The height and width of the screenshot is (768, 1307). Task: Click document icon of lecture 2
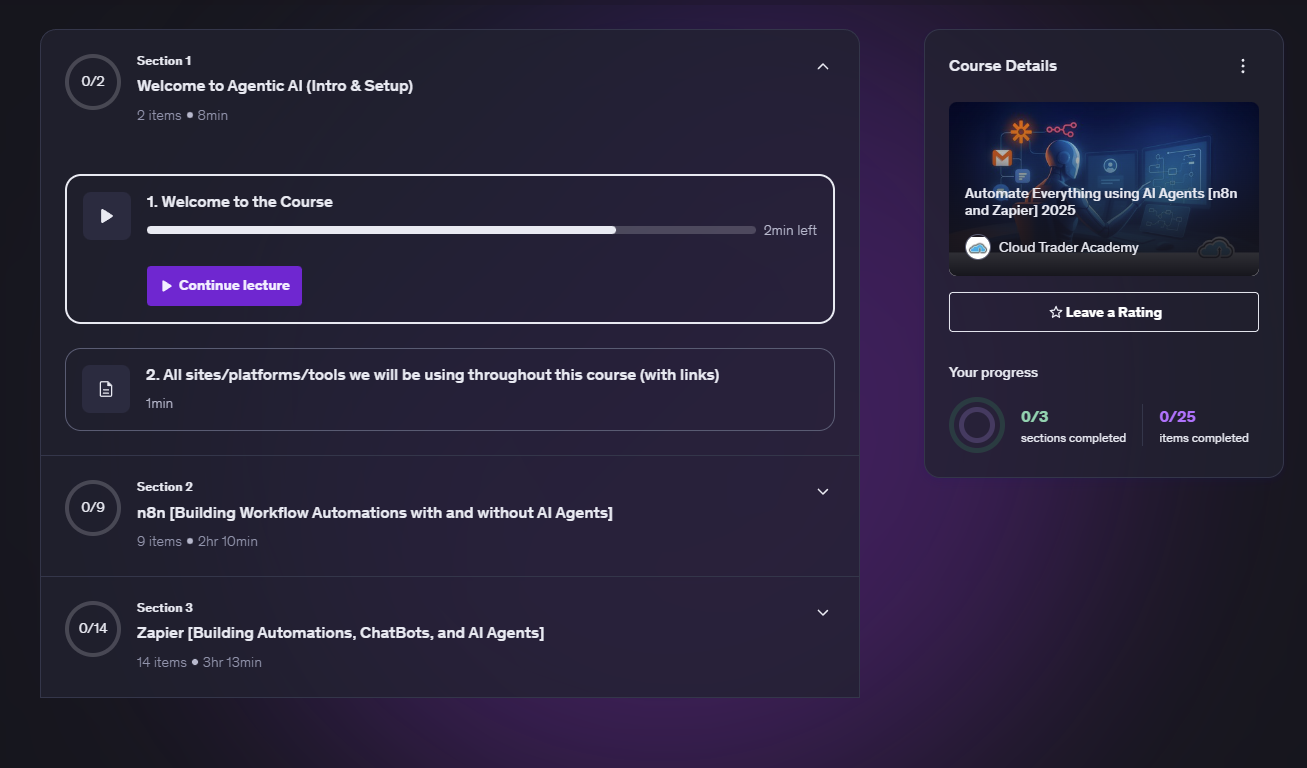point(106,389)
